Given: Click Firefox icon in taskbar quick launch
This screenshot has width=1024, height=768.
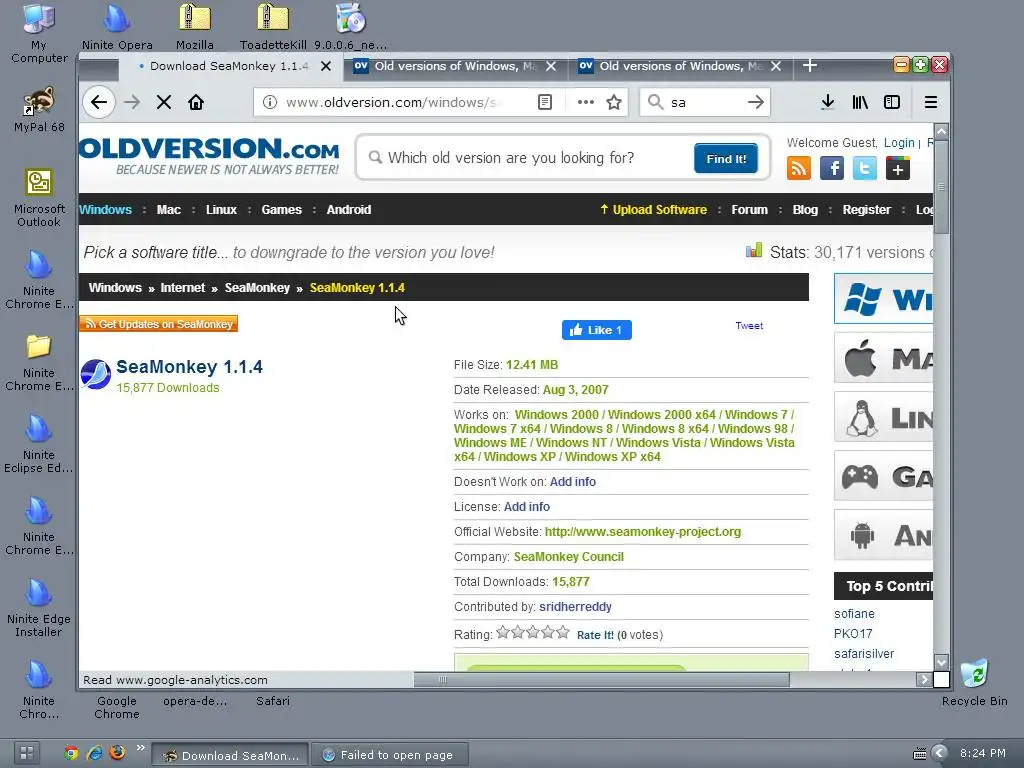Looking at the screenshot, I should [x=118, y=753].
